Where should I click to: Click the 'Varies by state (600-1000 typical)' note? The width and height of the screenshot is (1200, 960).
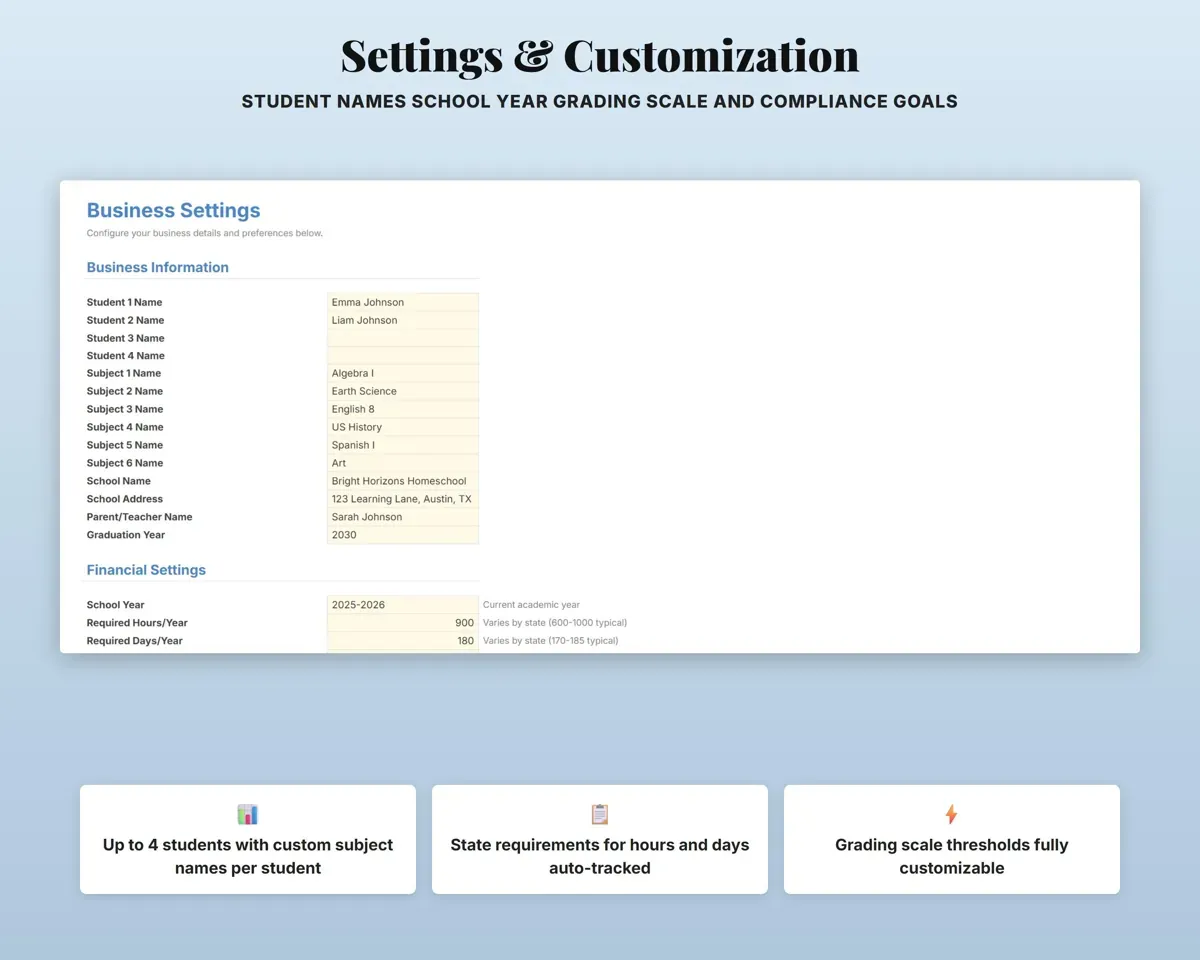point(555,623)
